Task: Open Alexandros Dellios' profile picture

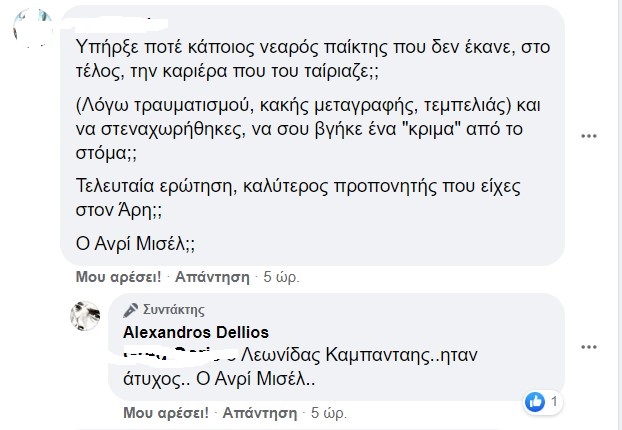Action: pos(85,316)
